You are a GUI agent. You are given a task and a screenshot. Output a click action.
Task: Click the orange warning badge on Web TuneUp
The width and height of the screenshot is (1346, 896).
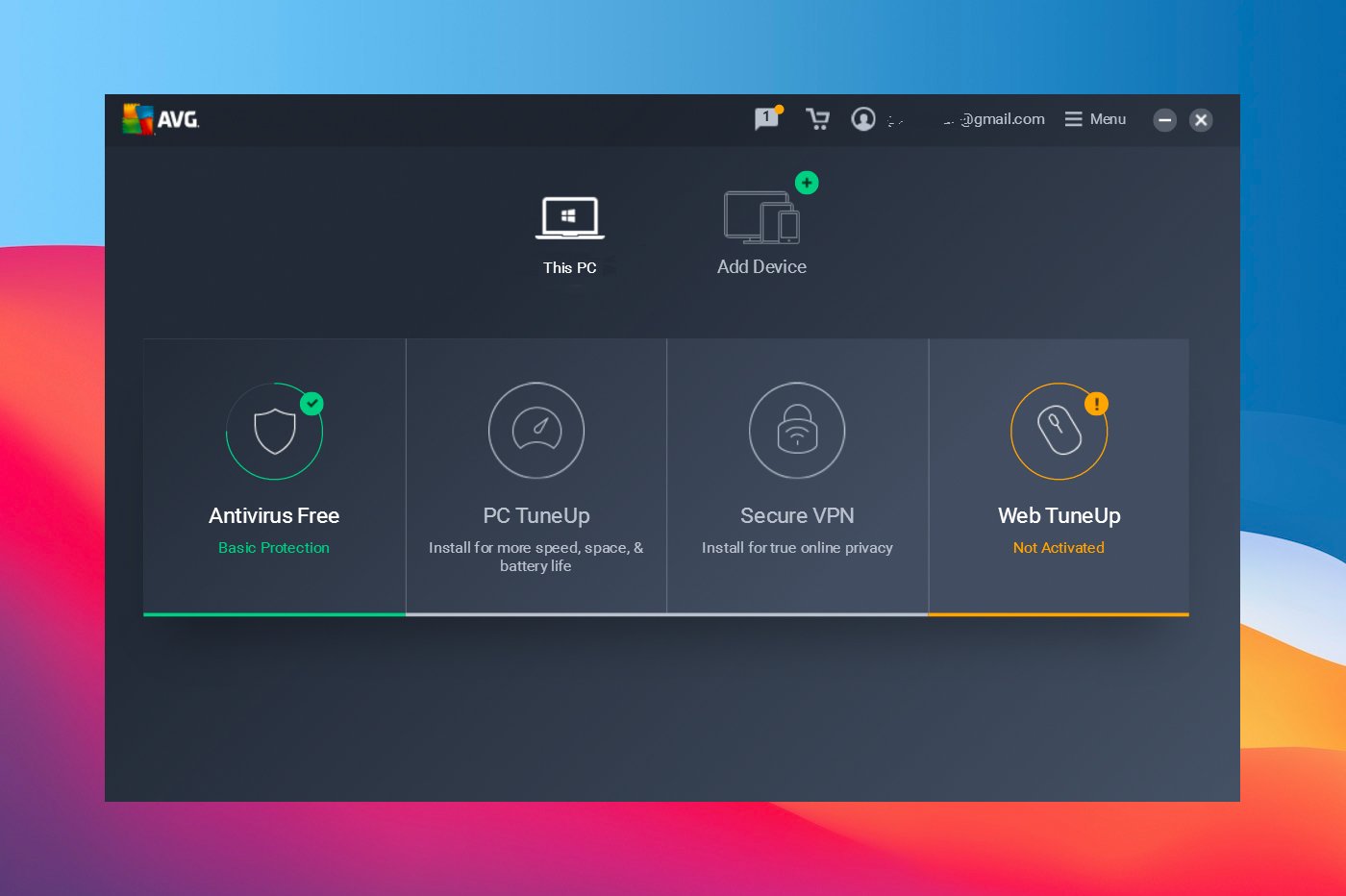click(1096, 404)
